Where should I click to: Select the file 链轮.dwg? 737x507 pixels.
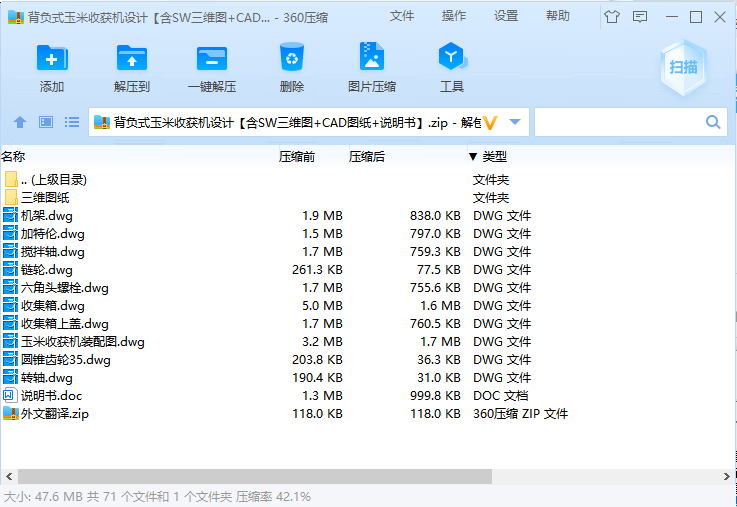pyautogui.click(x=47, y=270)
